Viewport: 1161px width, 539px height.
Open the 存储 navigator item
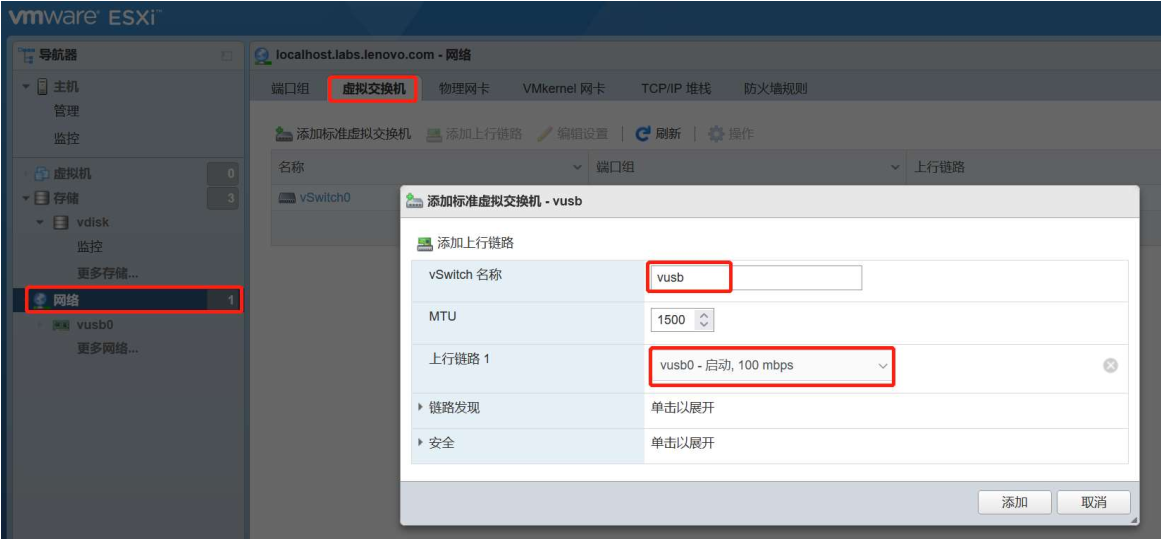pyautogui.click(x=67, y=198)
